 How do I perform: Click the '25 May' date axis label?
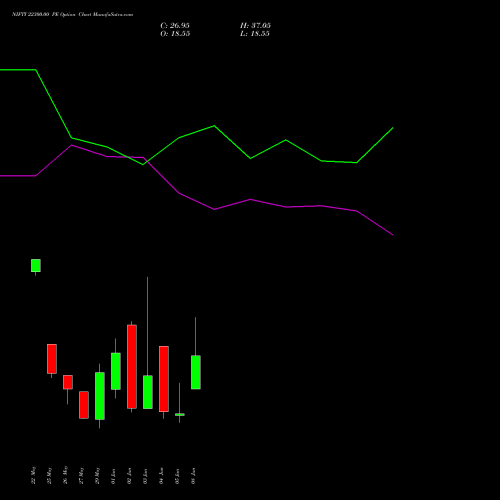click(49, 475)
